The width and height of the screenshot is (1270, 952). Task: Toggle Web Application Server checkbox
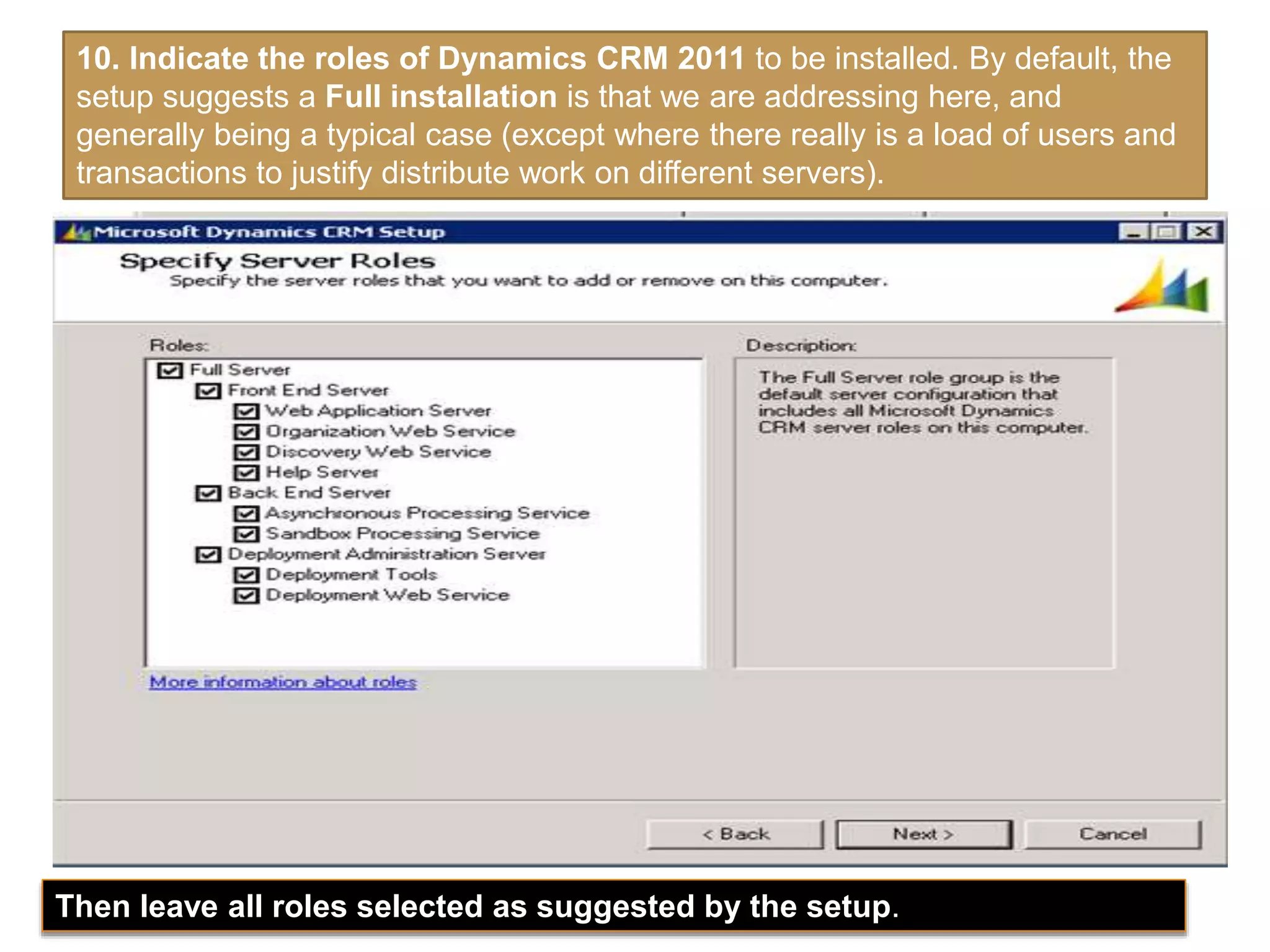point(246,412)
